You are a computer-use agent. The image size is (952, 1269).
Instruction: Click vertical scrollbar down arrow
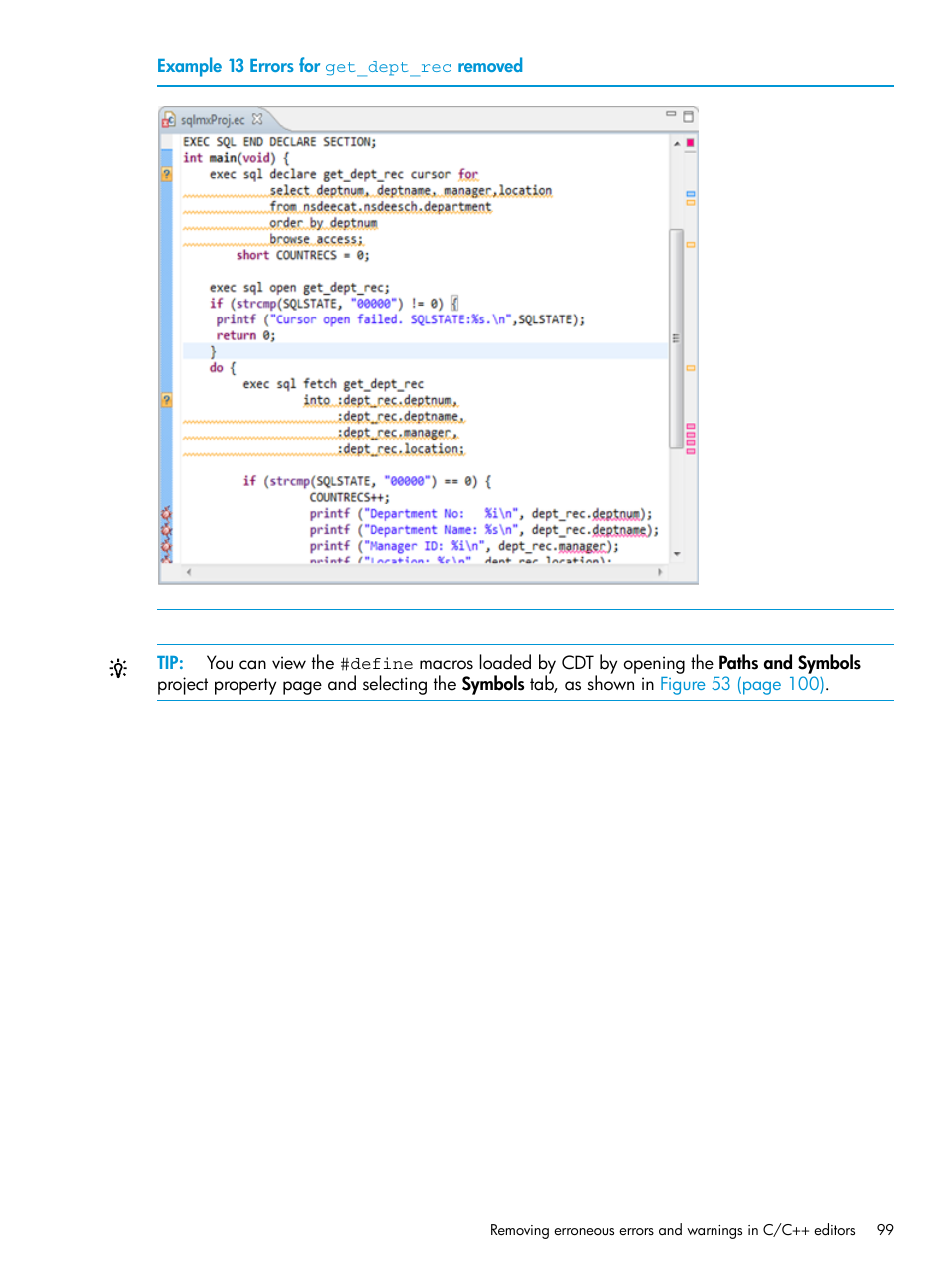click(676, 553)
